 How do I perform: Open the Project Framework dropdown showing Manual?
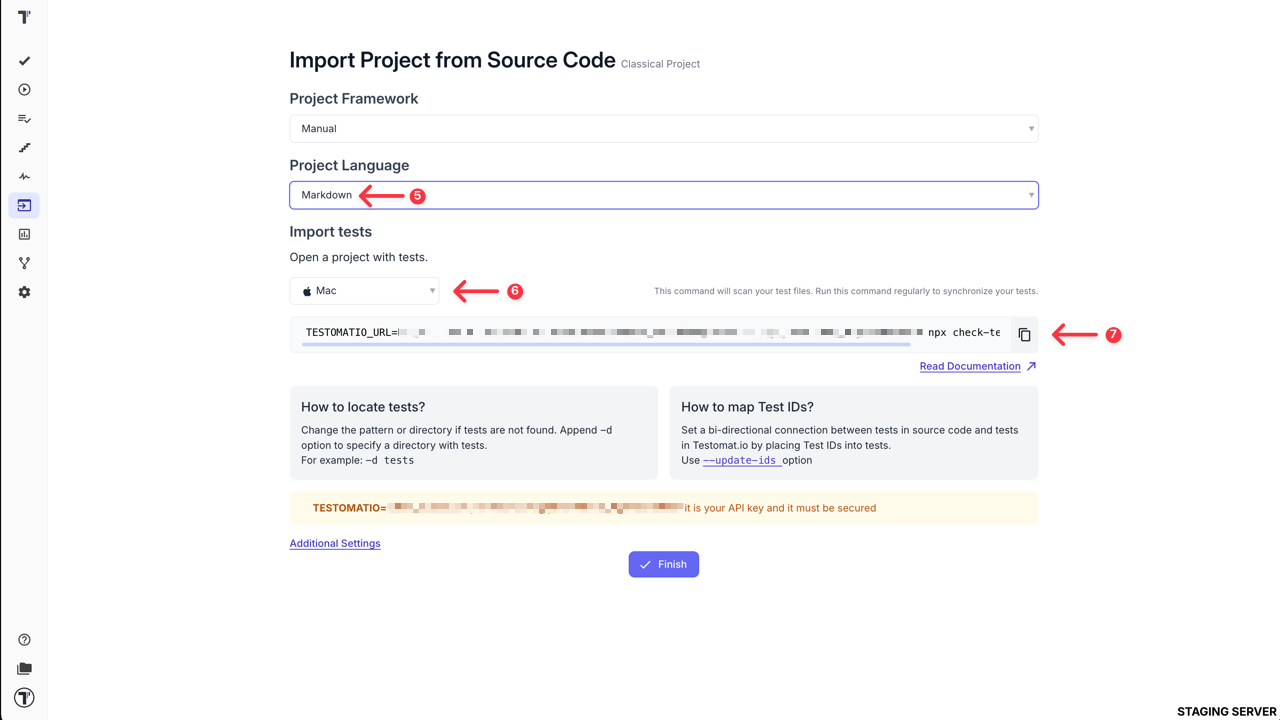[x=663, y=128]
